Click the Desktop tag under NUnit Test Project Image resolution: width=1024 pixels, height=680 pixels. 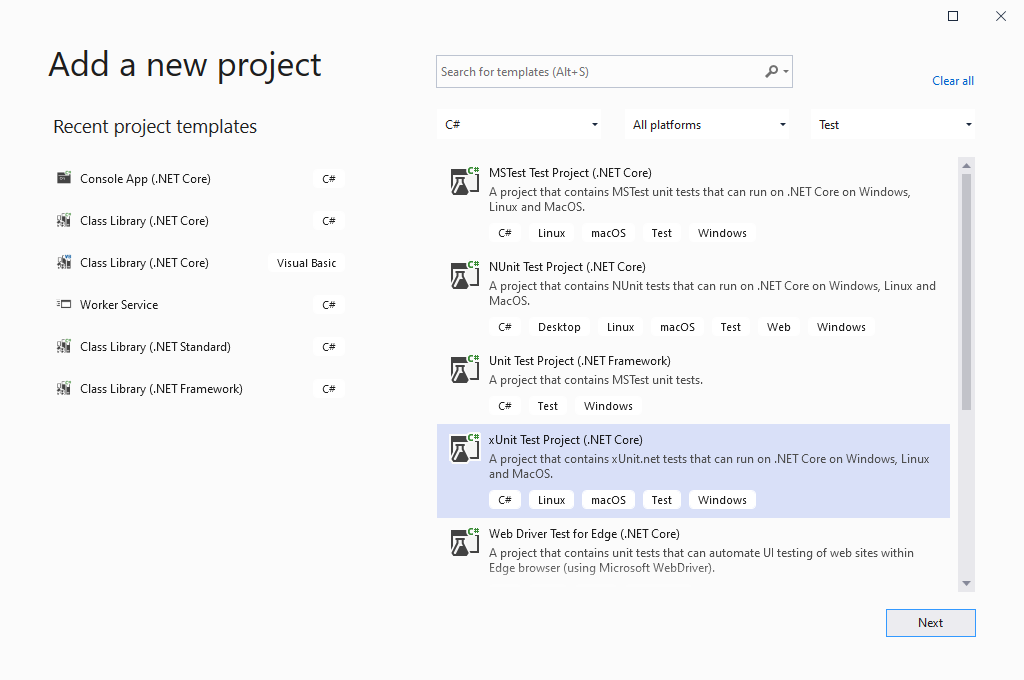coord(559,327)
